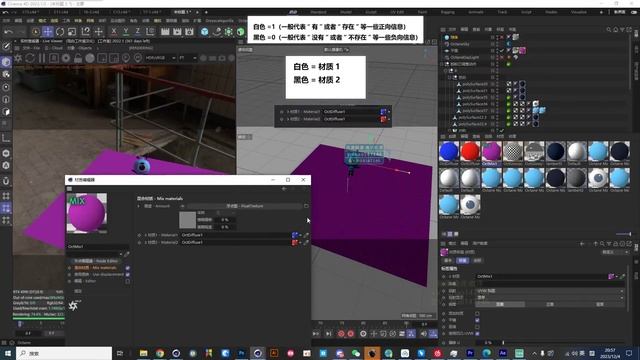Open the File menu in Live Viewer

point(30,48)
